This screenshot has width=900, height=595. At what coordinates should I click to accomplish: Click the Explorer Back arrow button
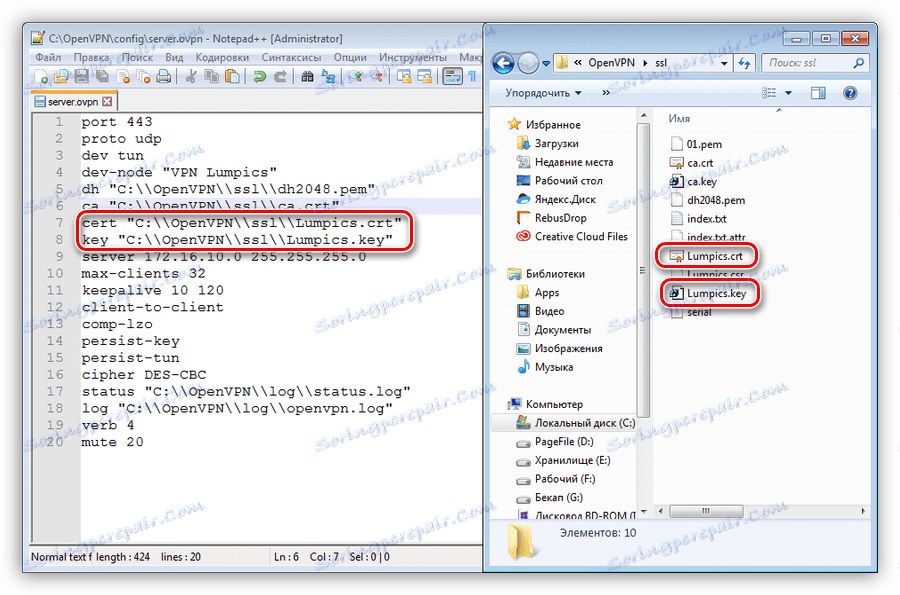(503, 63)
